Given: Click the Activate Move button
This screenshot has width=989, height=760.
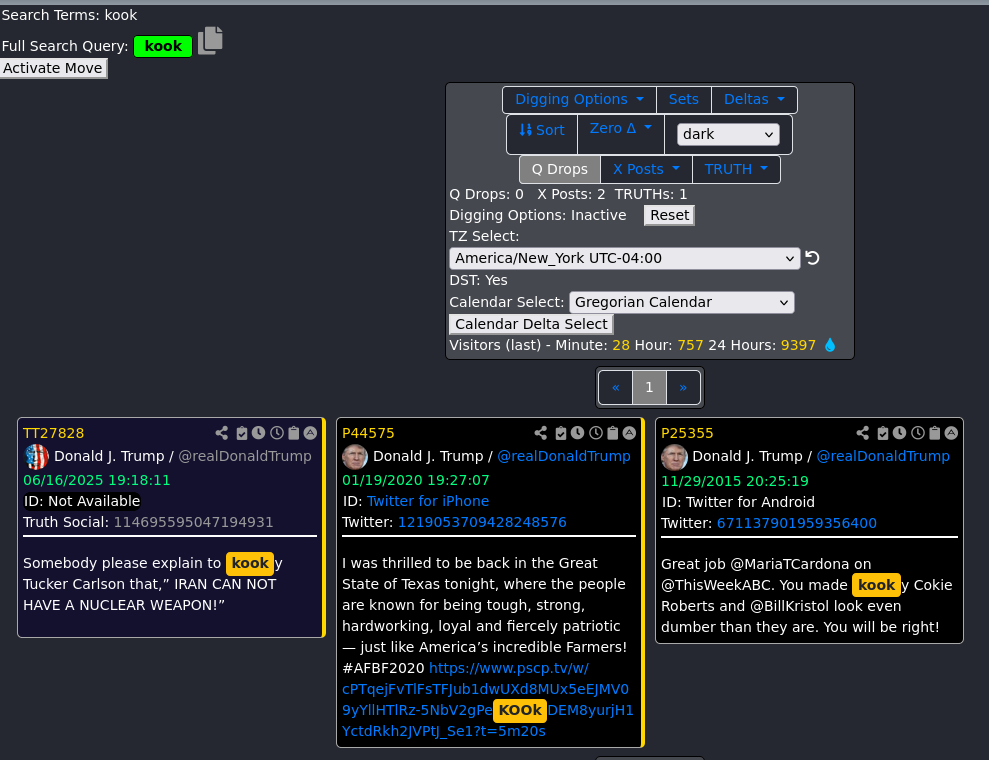Looking at the screenshot, I should [x=54, y=68].
